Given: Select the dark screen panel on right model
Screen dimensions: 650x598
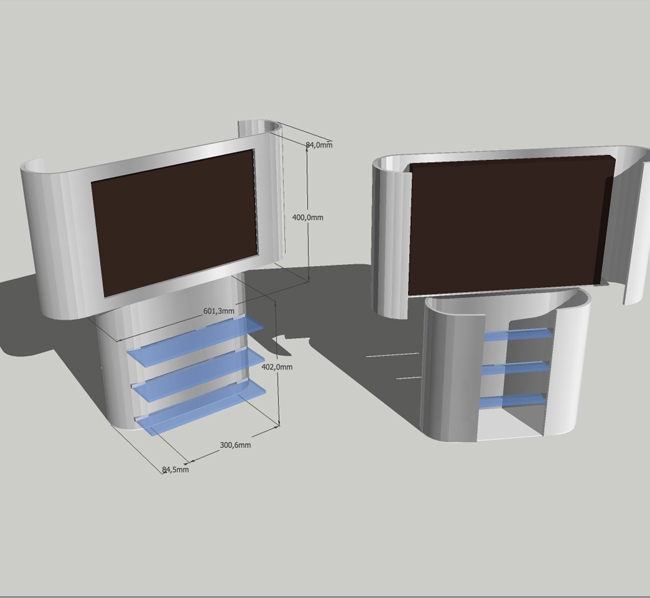Looking at the screenshot, I should pos(510,222).
